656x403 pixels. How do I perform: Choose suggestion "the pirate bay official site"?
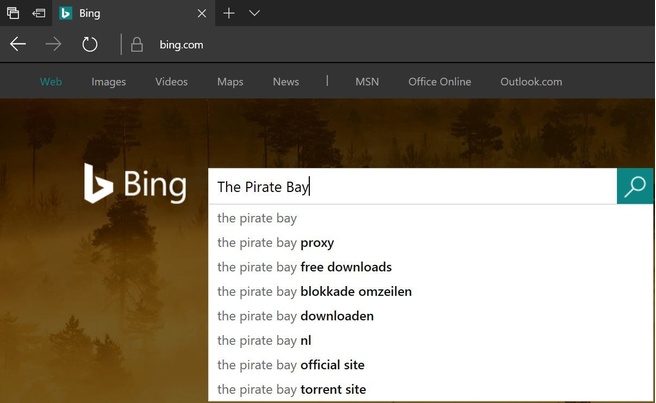coord(430,365)
